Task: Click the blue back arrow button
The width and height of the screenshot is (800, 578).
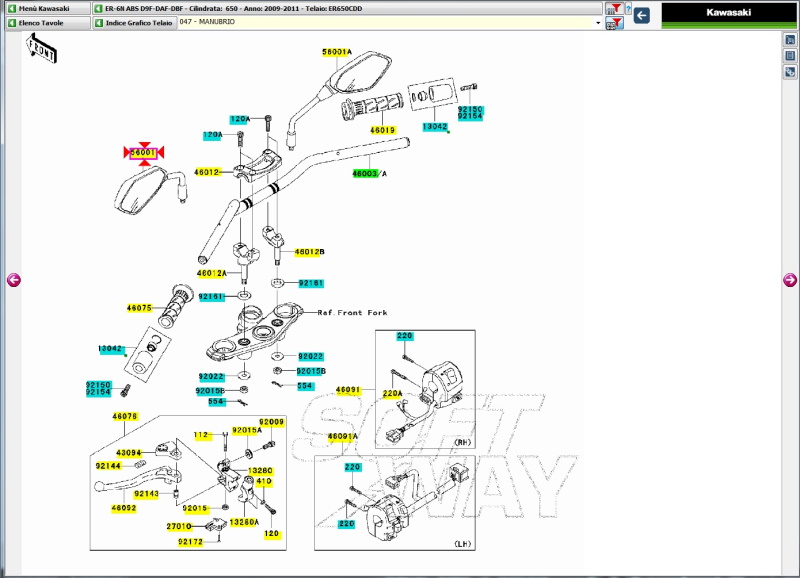Action: tap(642, 15)
